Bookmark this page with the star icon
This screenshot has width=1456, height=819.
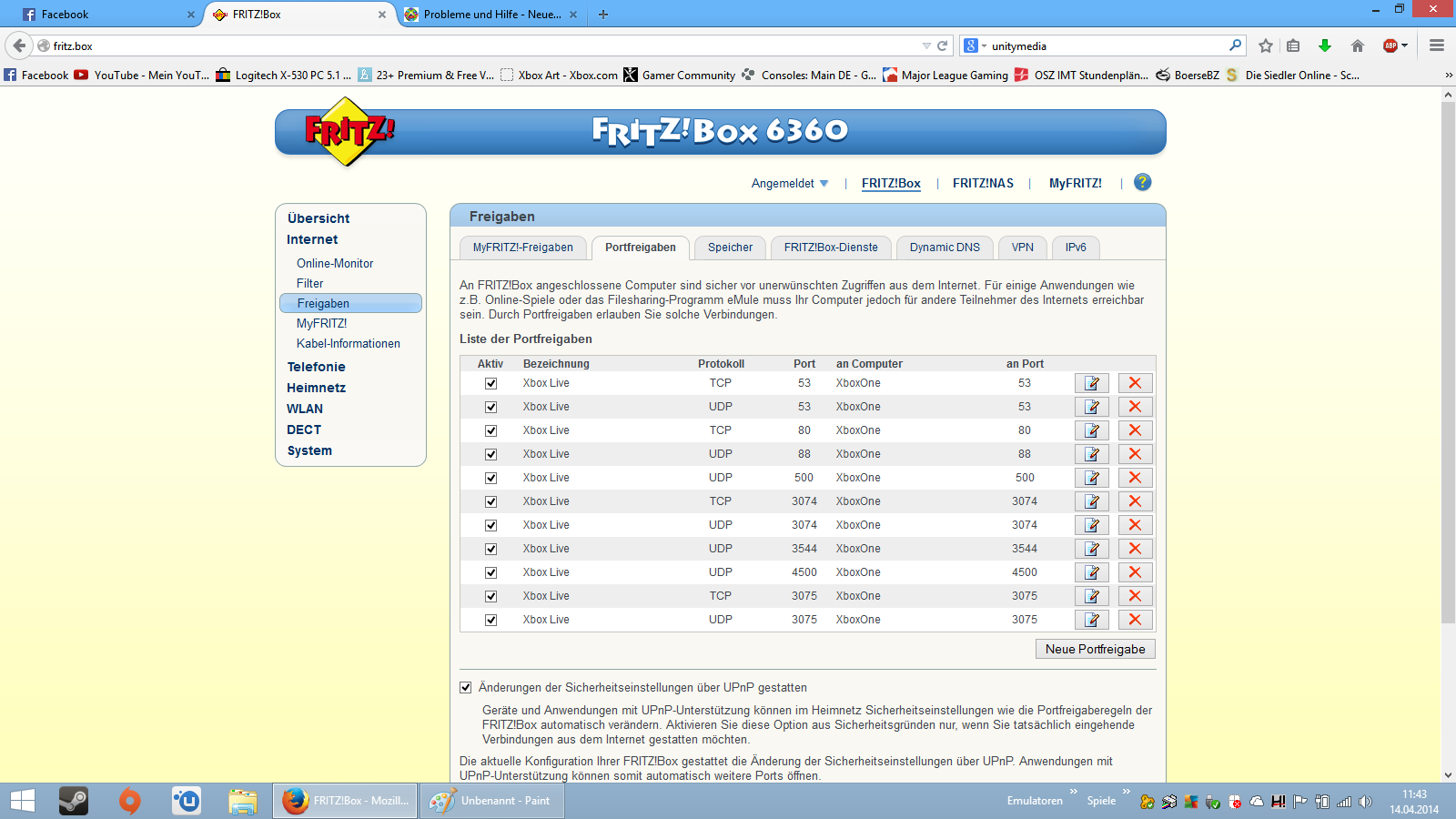1265,45
